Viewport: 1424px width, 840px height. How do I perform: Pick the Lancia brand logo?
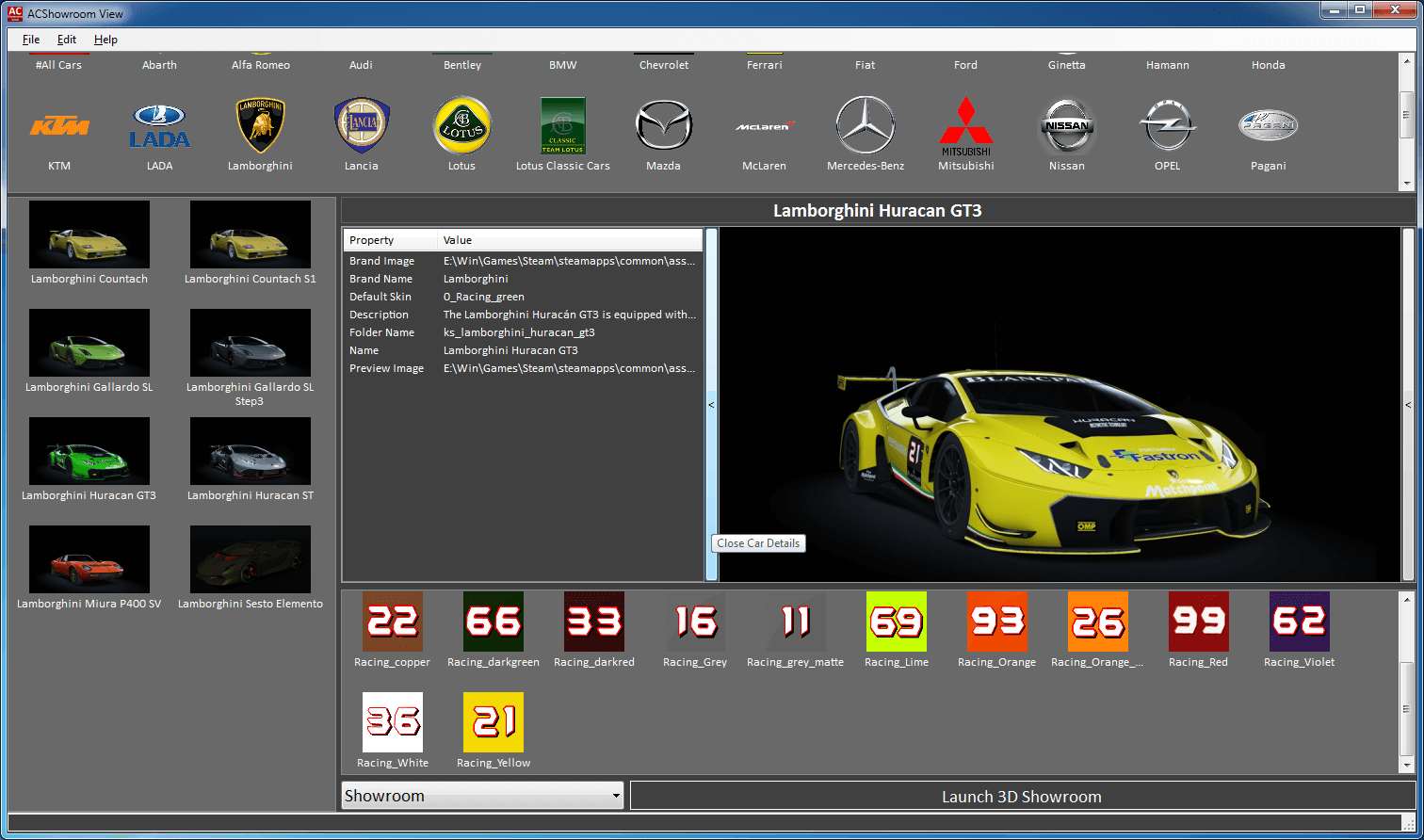[362, 126]
